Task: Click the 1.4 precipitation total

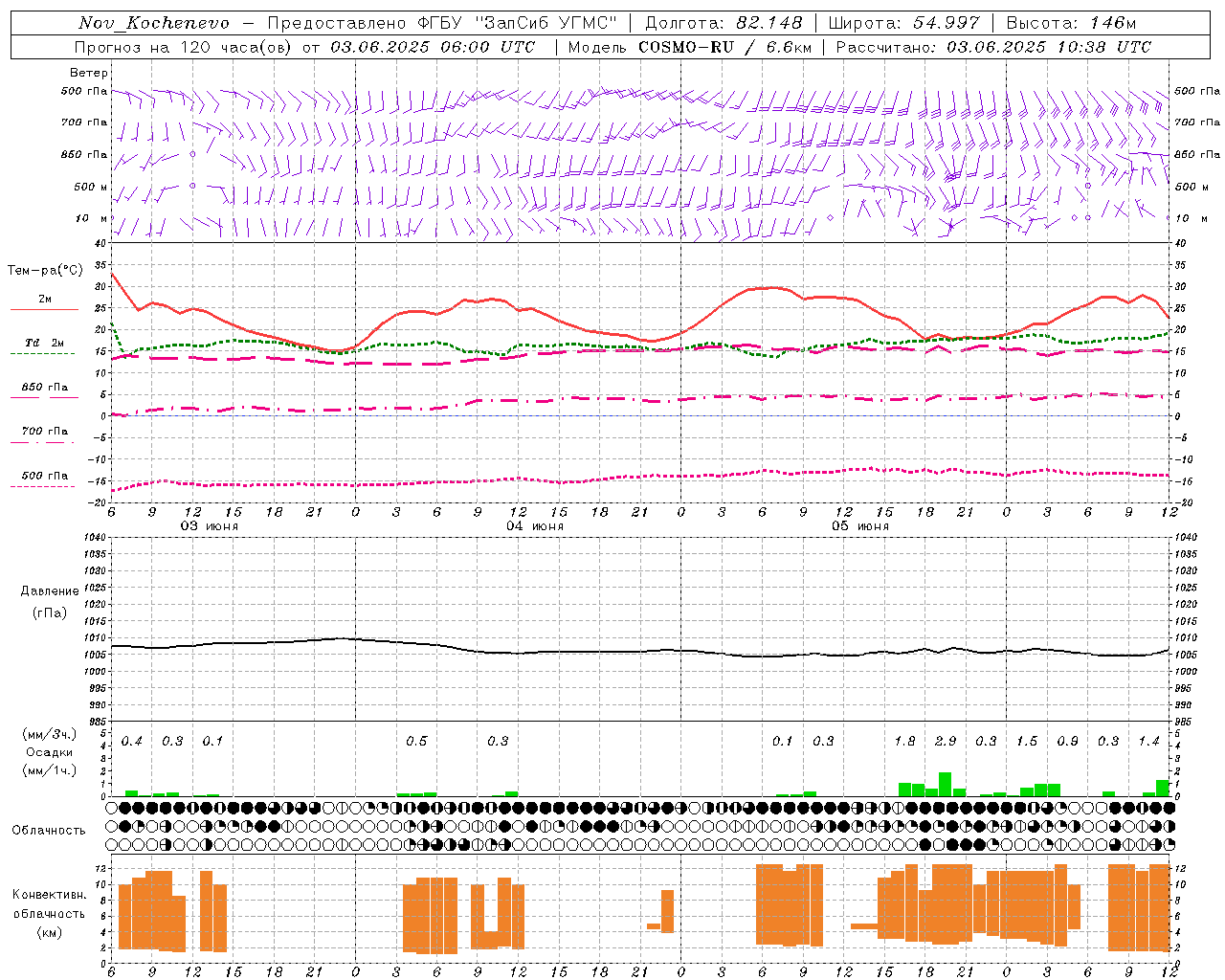Action: (x=1149, y=741)
